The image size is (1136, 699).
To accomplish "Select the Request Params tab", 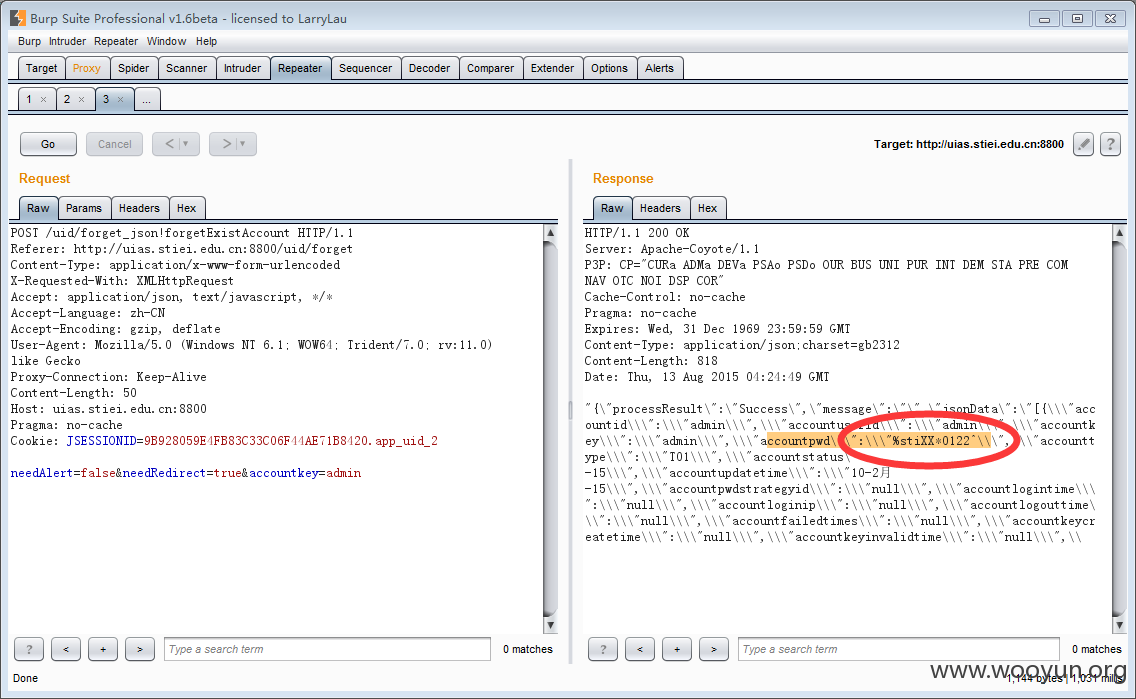I will 84,208.
